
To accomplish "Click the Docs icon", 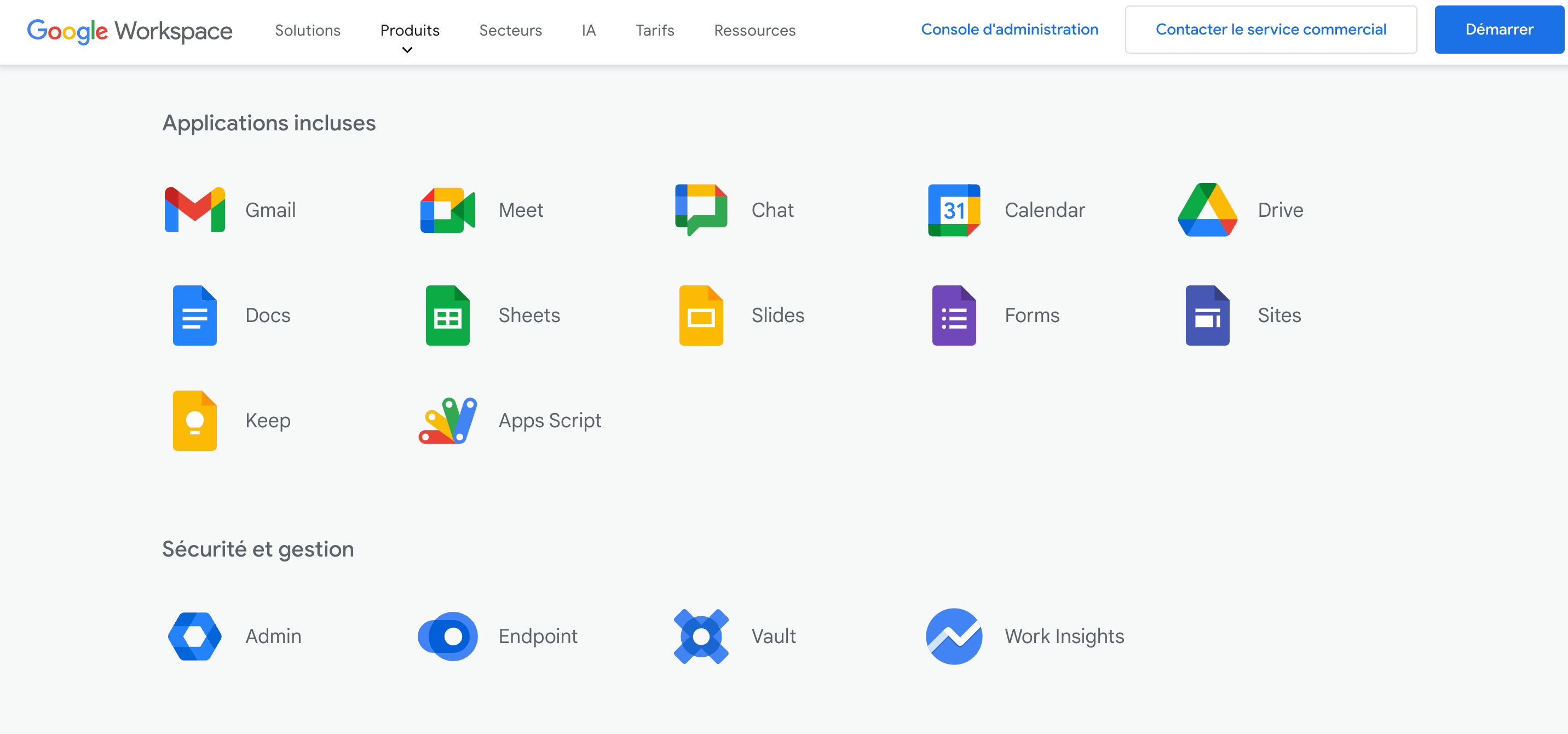I will 195,316.
